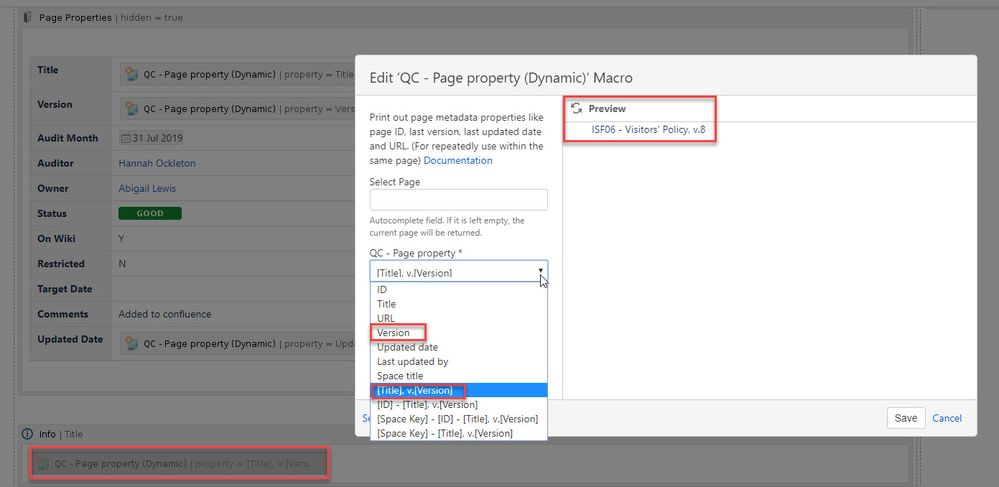Click the GOOD status lozenge
Viewport: 999px width, 487px height.
click(x=150, y=214)
